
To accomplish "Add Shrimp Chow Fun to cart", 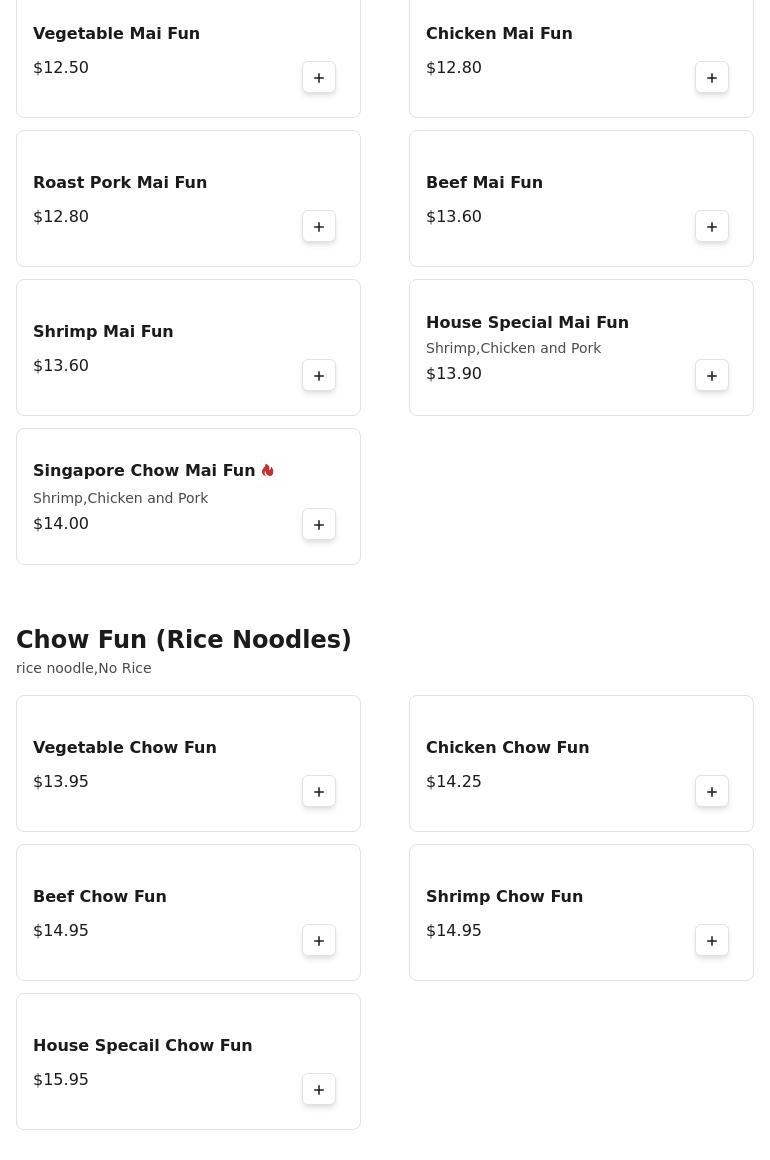I will pos(712,940).
